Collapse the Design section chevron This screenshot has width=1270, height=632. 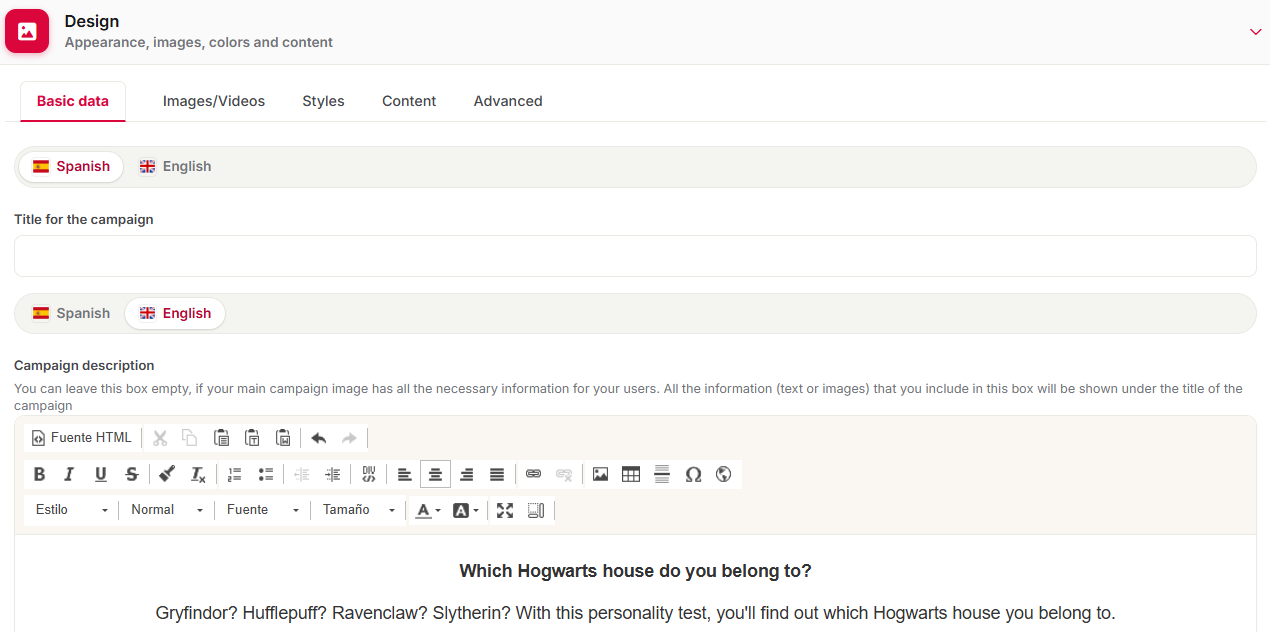point(1256,32)
